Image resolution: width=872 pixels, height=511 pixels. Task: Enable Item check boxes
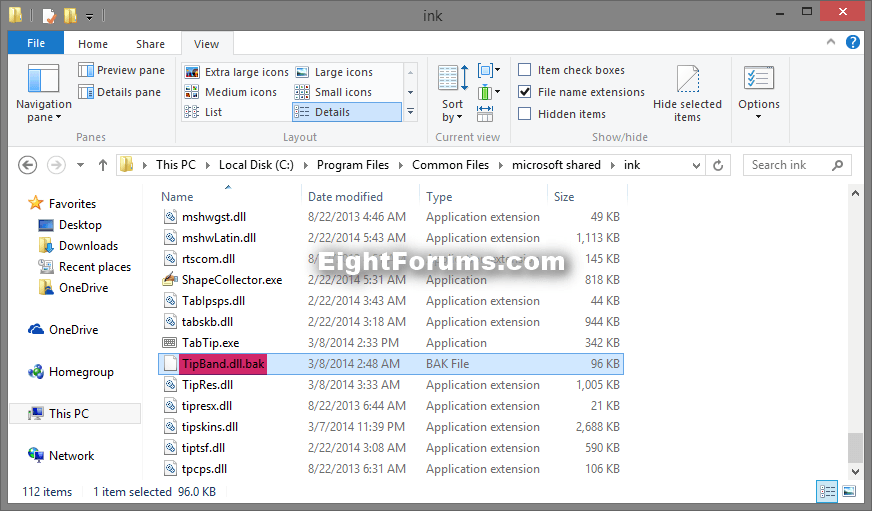pyautogui.click(x=524, y=70)
